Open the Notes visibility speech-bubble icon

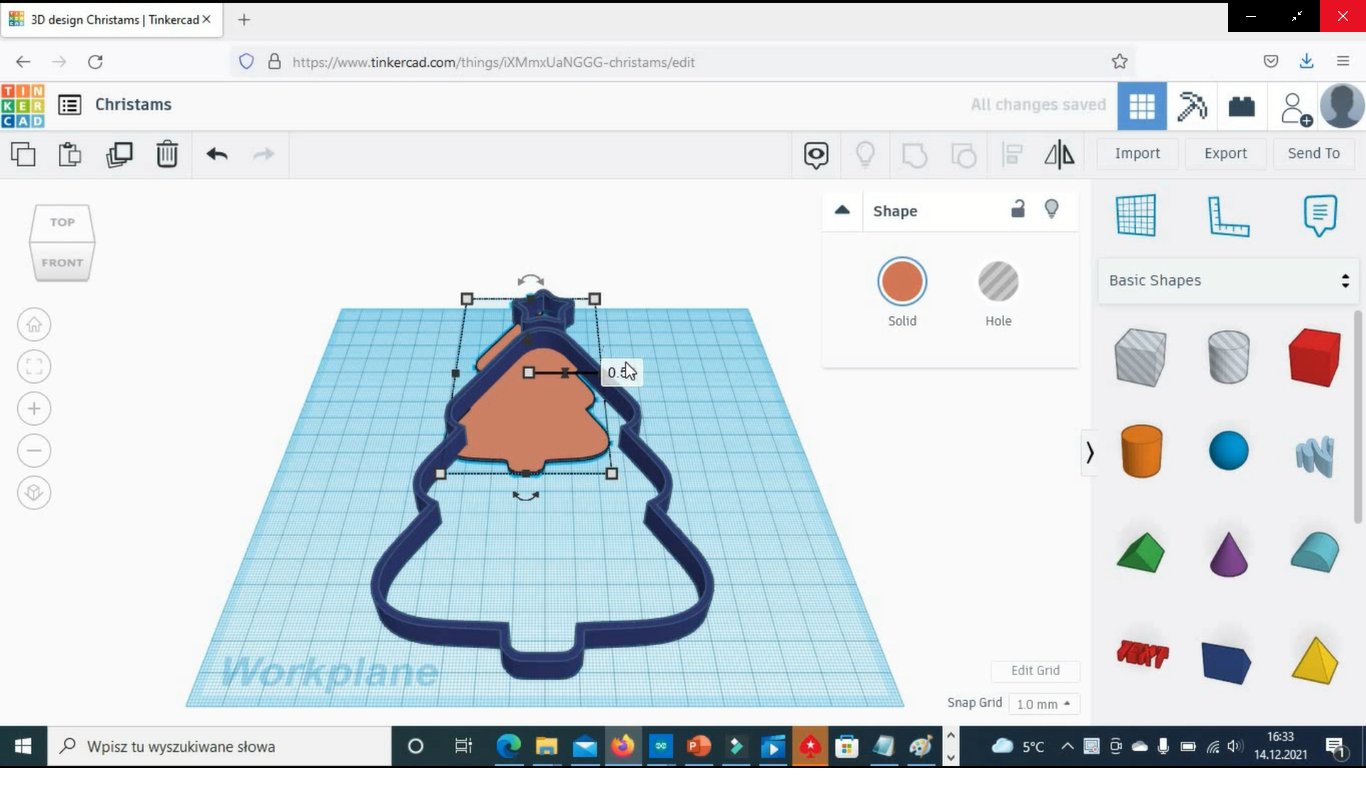[x=816, y=155]
